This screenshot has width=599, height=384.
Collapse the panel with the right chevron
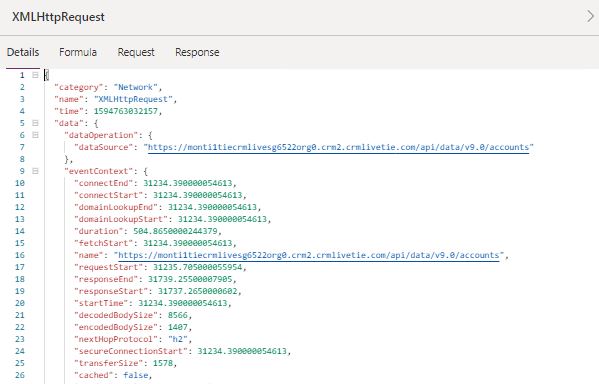pos(591,16)
